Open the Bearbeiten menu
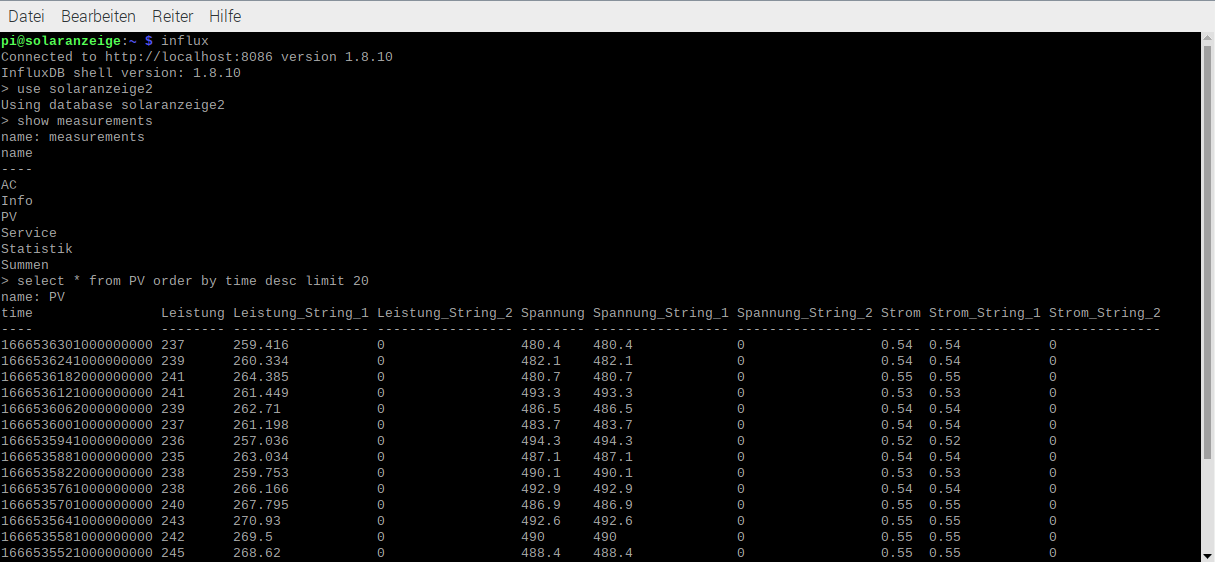1215x562 pixels. (98, 16)
